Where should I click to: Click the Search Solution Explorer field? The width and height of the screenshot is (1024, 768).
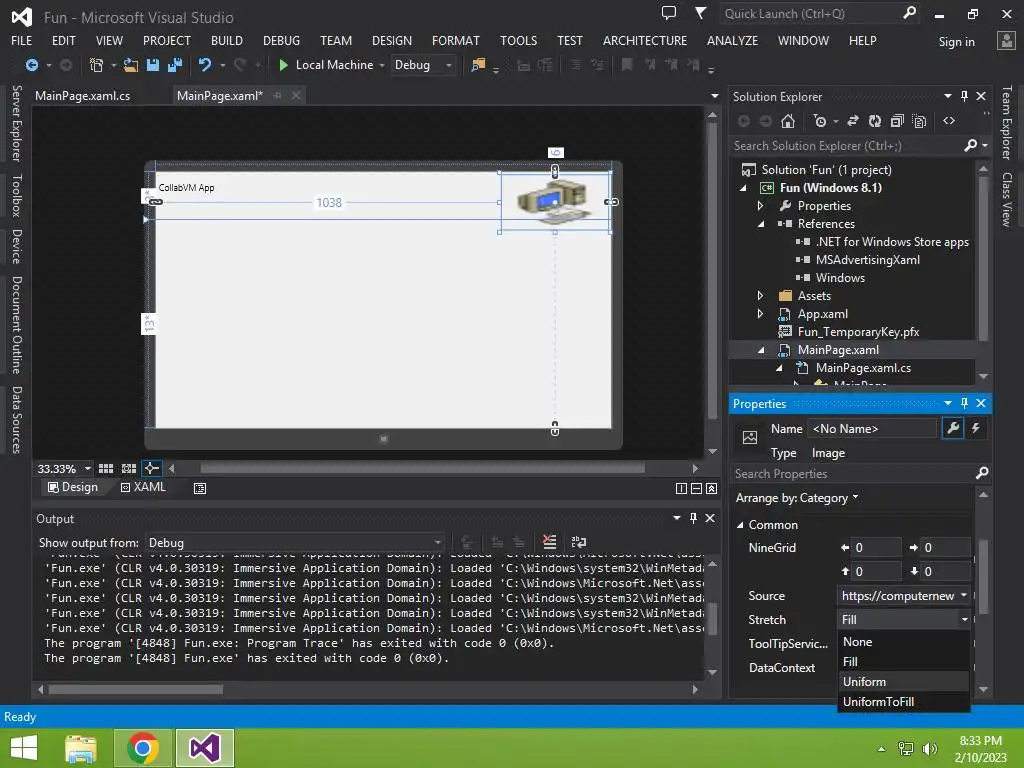(x=847, y=146)
